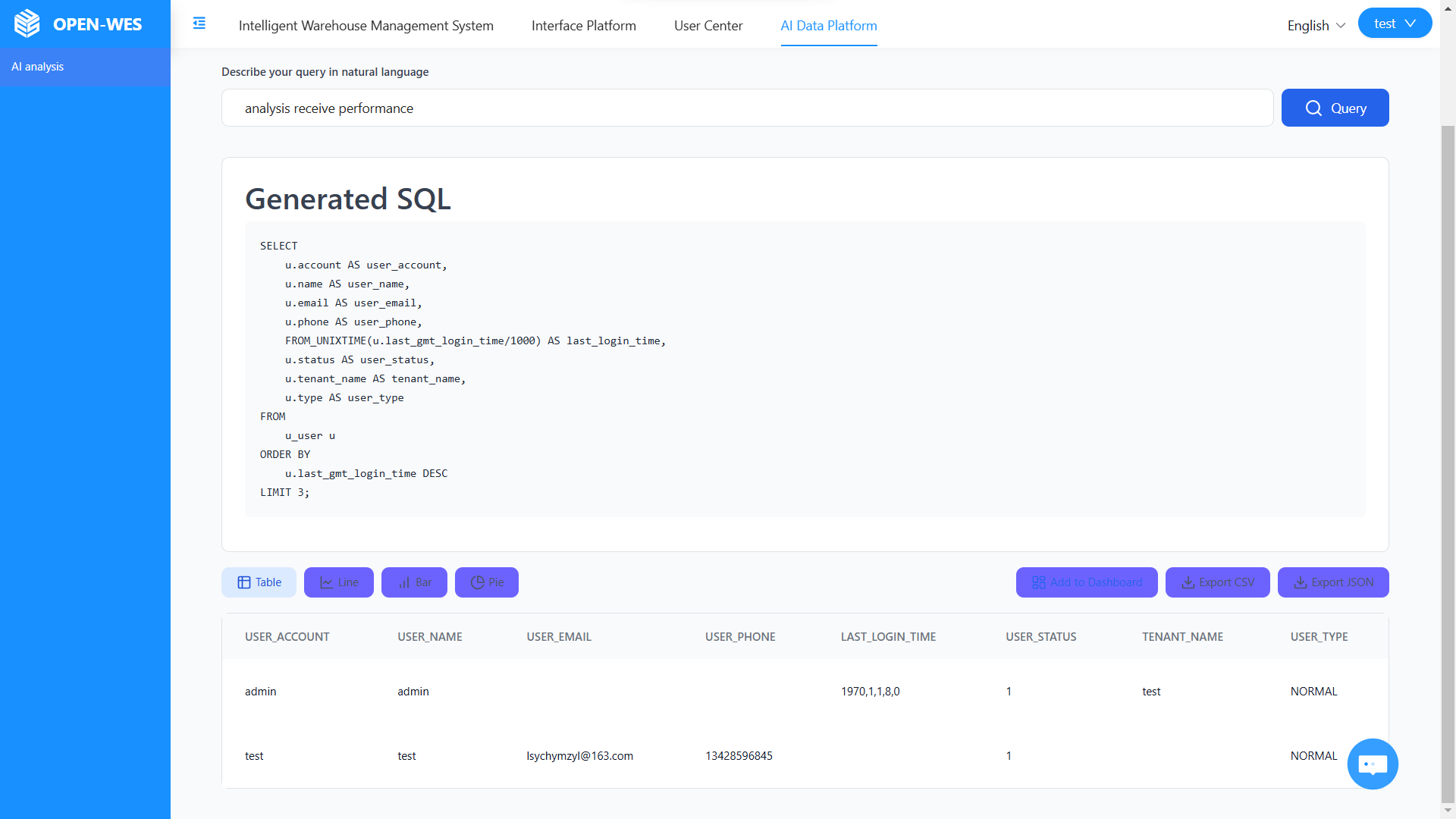Image resolution: width=1456 pixels, height=819 pixels.
Task: Open the English language dropdown
Action: tap(1316, 25)
